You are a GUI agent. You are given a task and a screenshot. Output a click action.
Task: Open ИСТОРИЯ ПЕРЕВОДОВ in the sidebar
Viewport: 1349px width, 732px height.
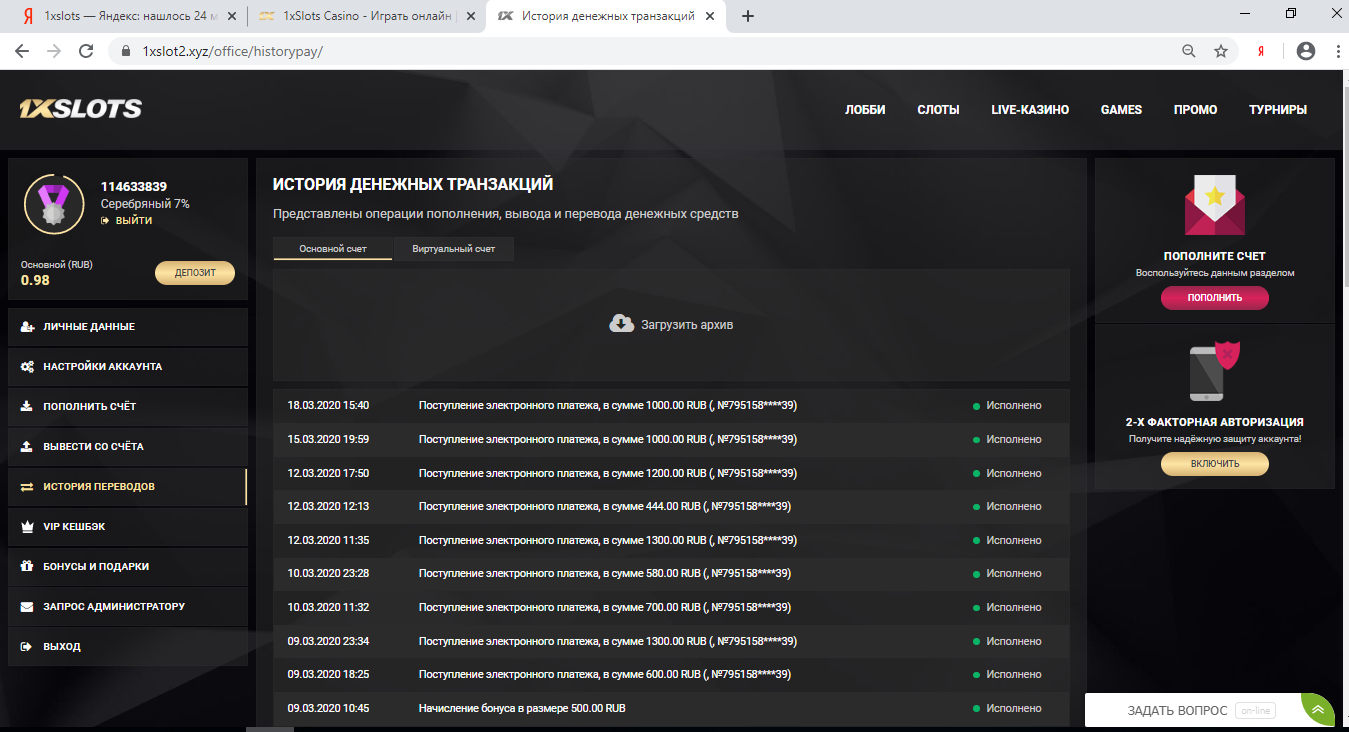pyautogui.click(x=127, y=487)
